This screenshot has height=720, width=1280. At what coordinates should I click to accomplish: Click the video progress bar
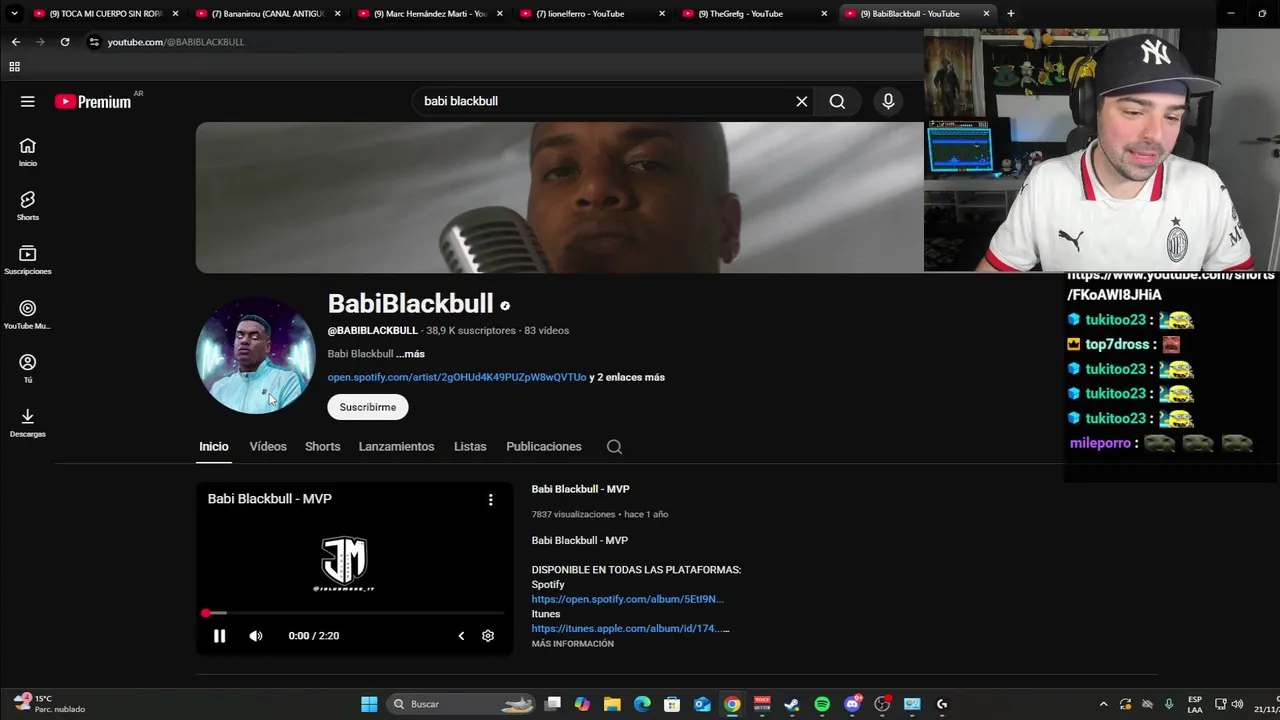tap(354, 613)
